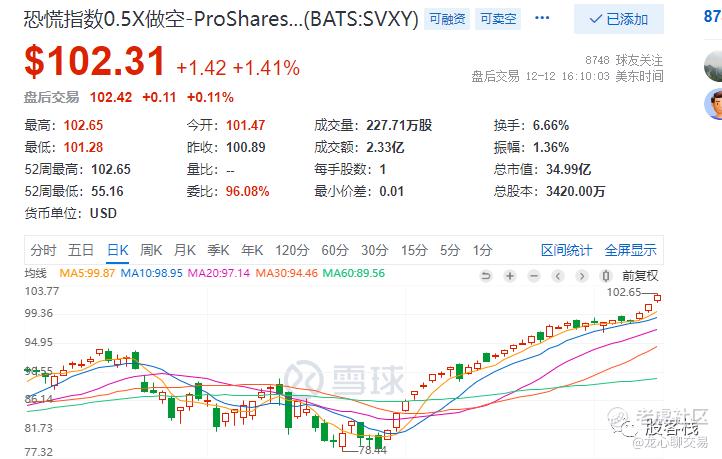Click the 最高 102.65 value
This screenshot has width=722, height=459.
(83, 125)
